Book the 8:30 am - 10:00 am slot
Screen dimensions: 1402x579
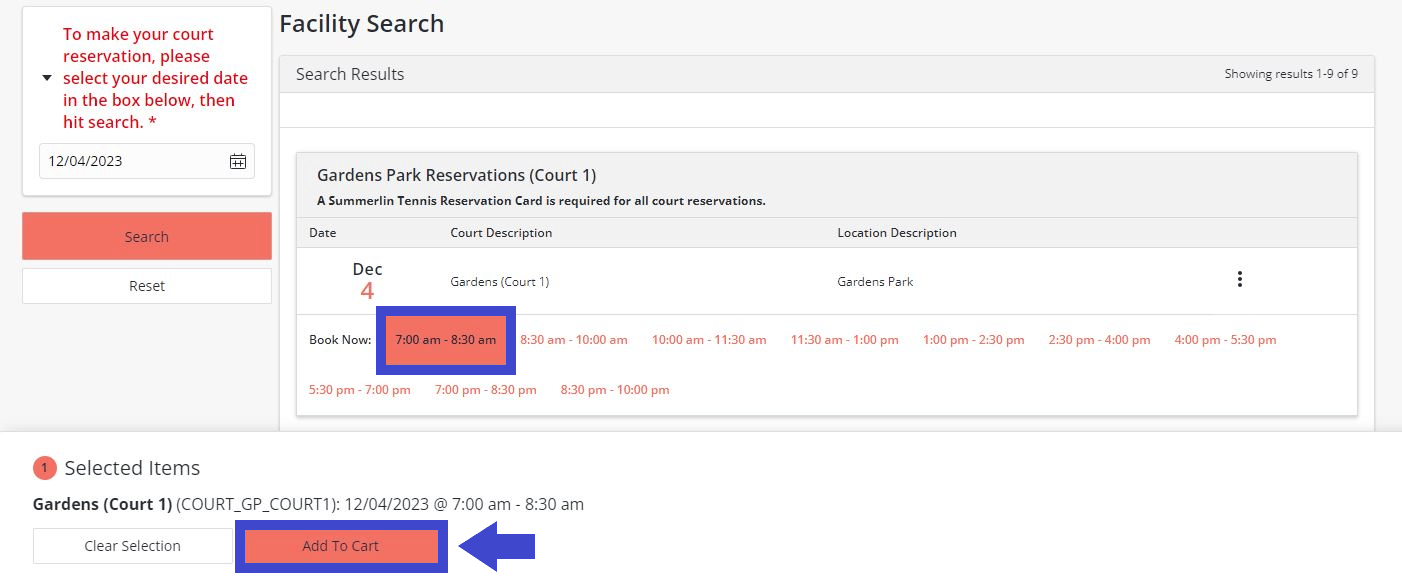click(x=574, y=340)
